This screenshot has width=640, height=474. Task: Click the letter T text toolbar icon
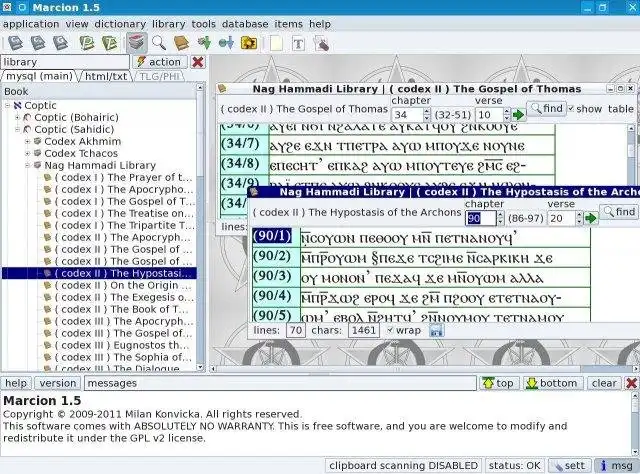(298, 43)
